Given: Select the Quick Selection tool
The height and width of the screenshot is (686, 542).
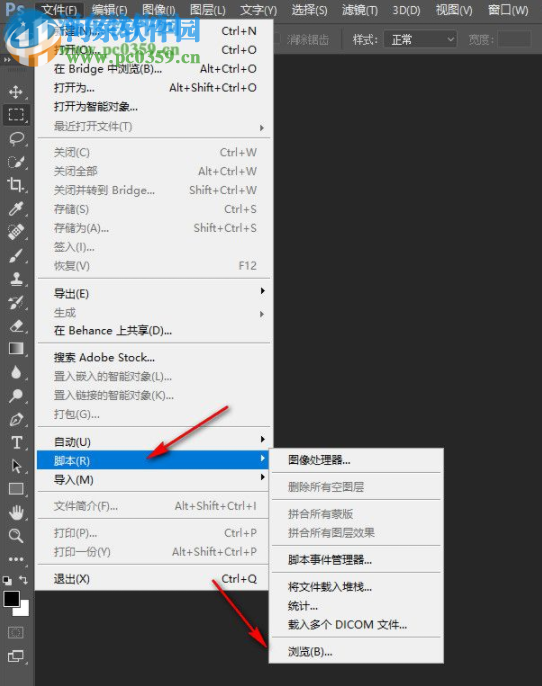Looking at the screenshot, I should click(16, 162).
